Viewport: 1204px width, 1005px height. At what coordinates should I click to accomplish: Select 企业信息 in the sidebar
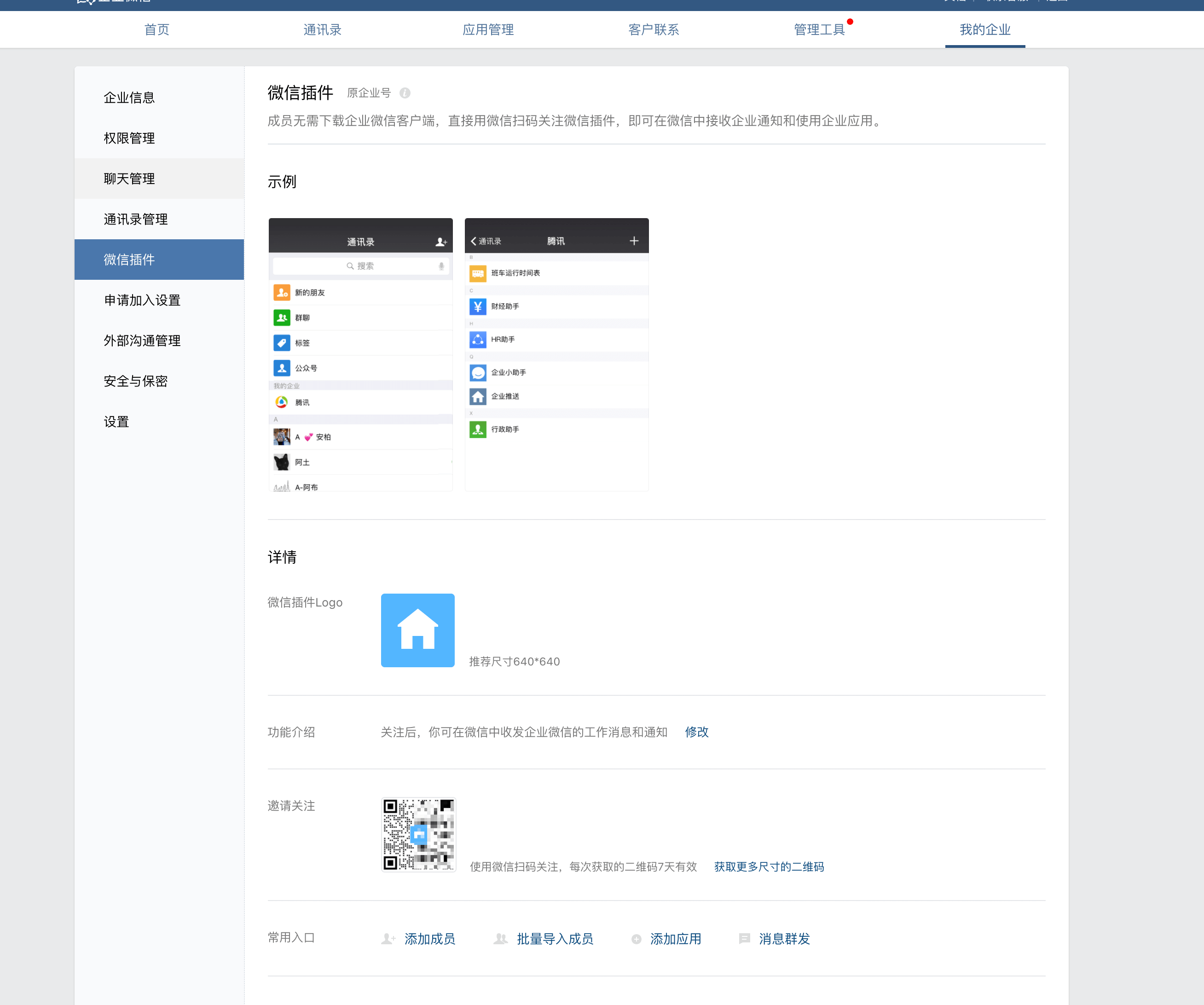[129, 98]
